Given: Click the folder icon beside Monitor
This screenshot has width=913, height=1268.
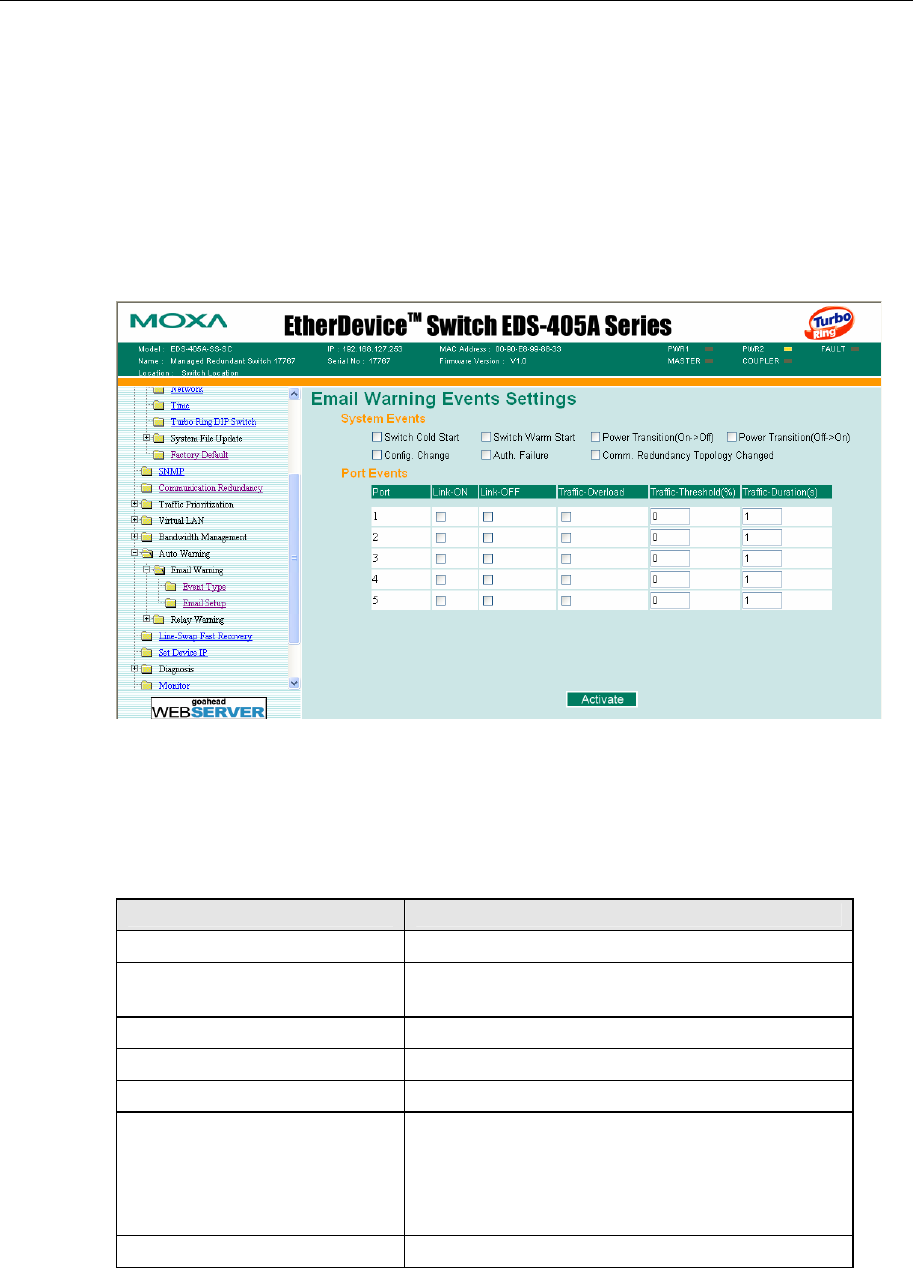Looking at the screenshot, I should coord(148,686).
